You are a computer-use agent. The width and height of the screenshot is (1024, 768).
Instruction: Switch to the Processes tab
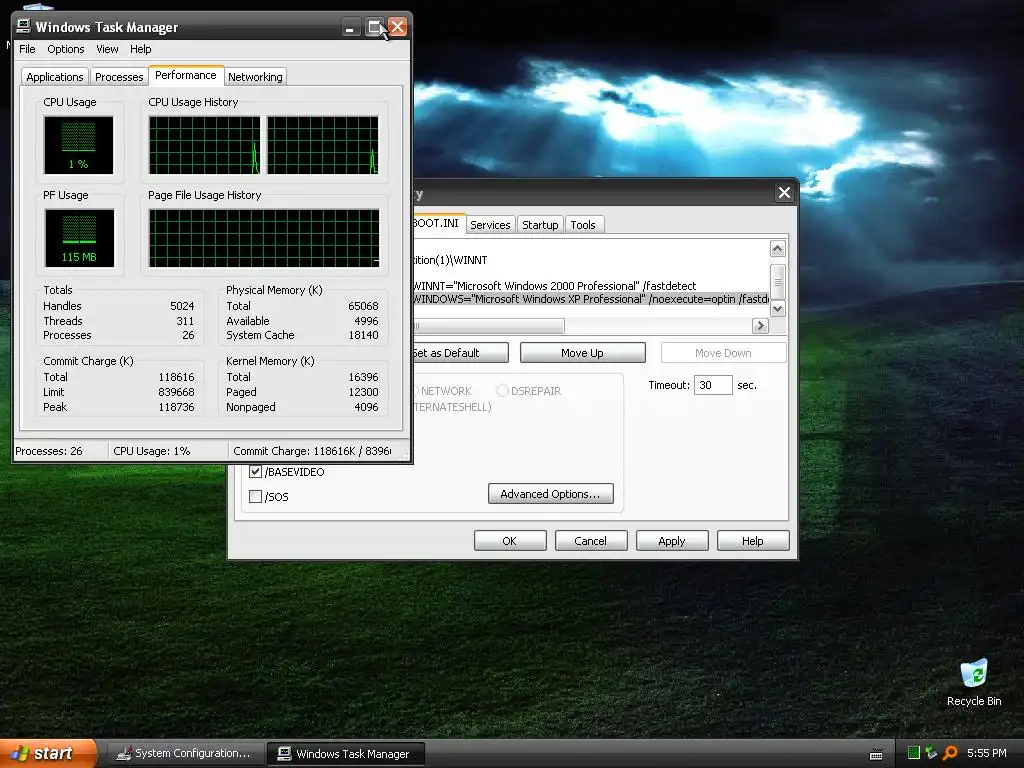119,77
